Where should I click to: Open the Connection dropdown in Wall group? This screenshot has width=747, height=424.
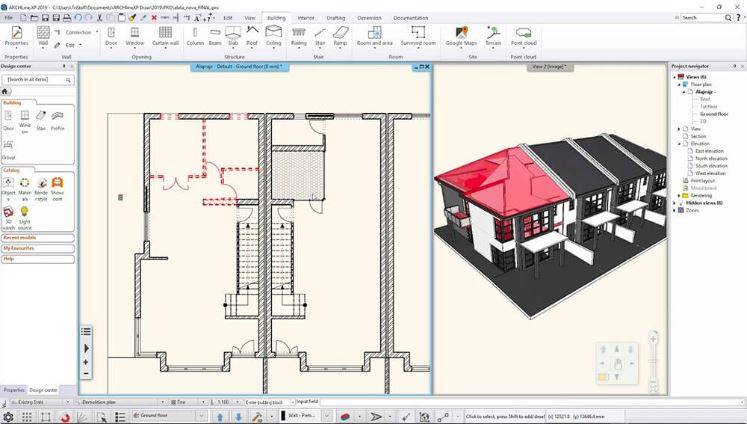[x=79, y=32]
